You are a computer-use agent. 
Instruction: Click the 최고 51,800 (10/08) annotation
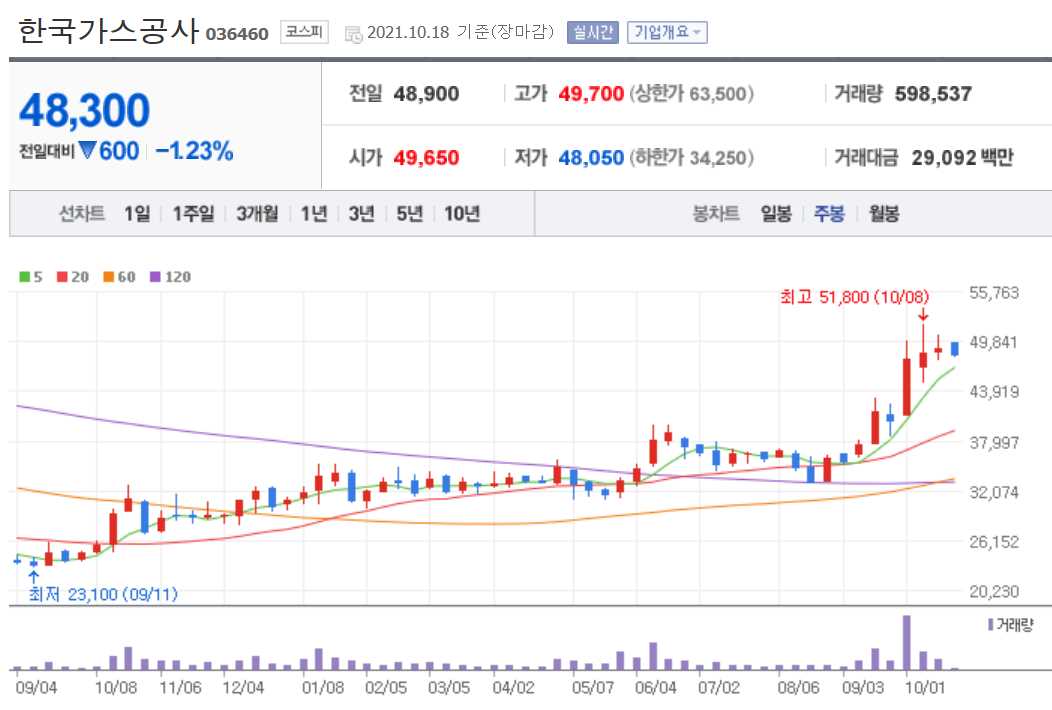[854, 297]
